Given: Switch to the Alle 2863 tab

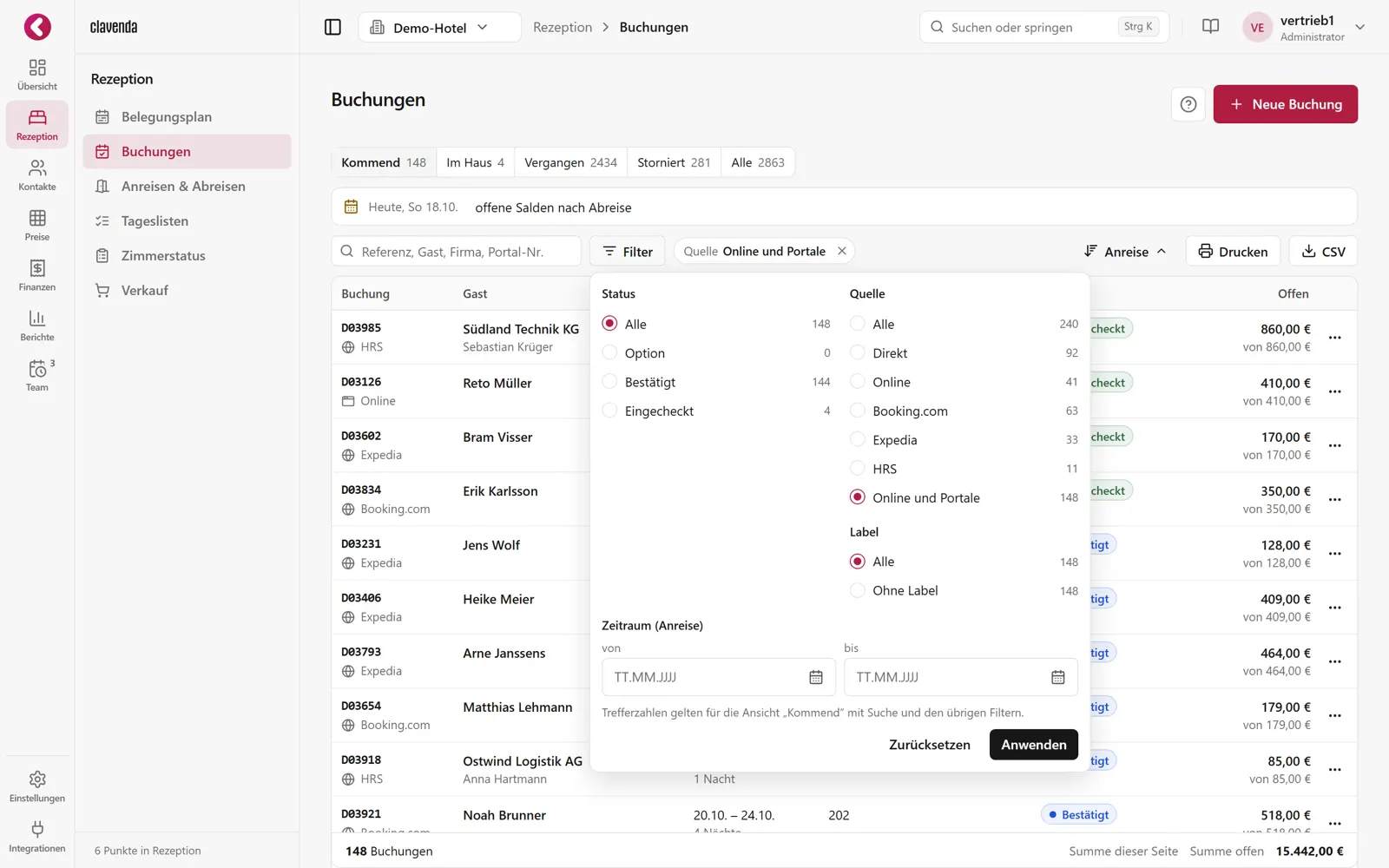Looking at the screenshot, I should [x=758, y=162].
